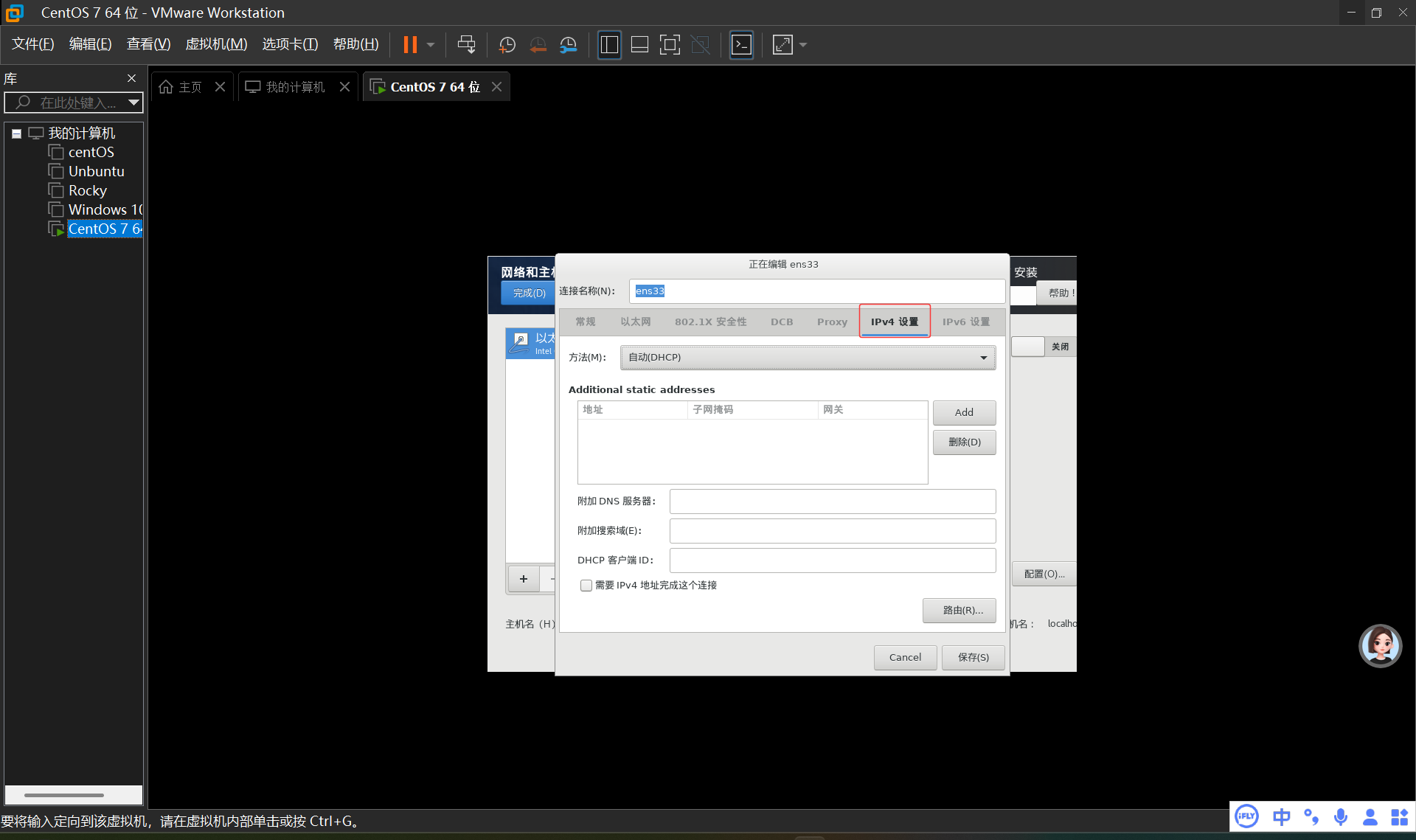
Task: Open the 查看(V) menu
Action: 148,44
